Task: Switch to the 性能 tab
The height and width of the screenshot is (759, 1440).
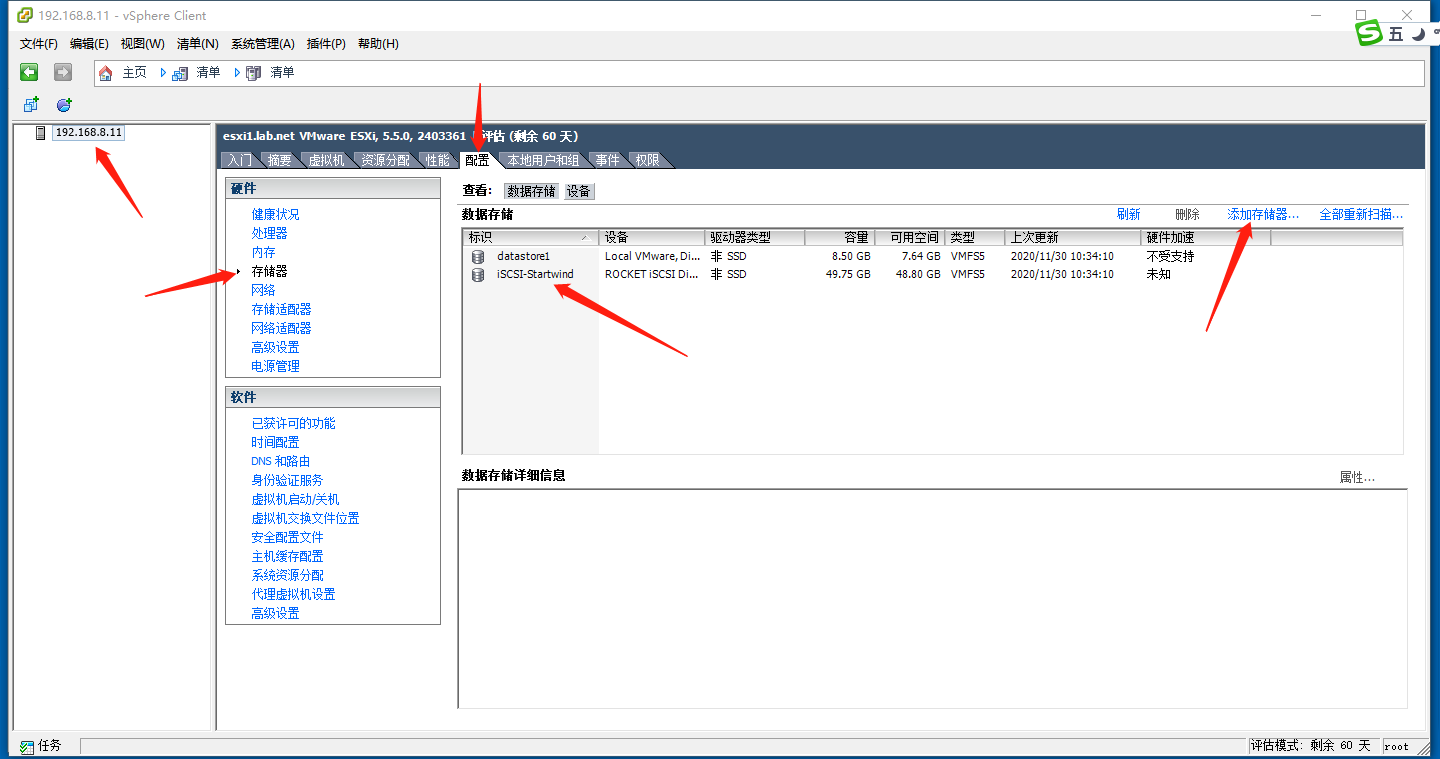Action: pyautogui.click(x=437, y=160)
